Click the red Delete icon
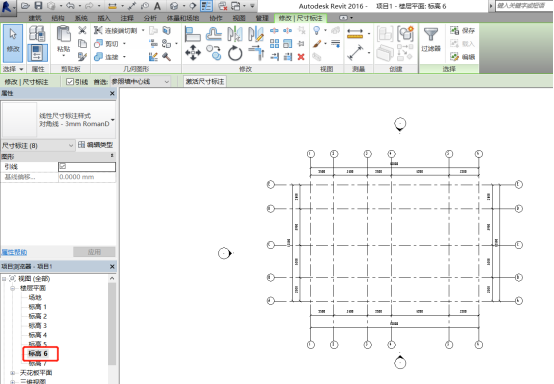The width and height of the screenshot is (554, 384). coord(301,57)
